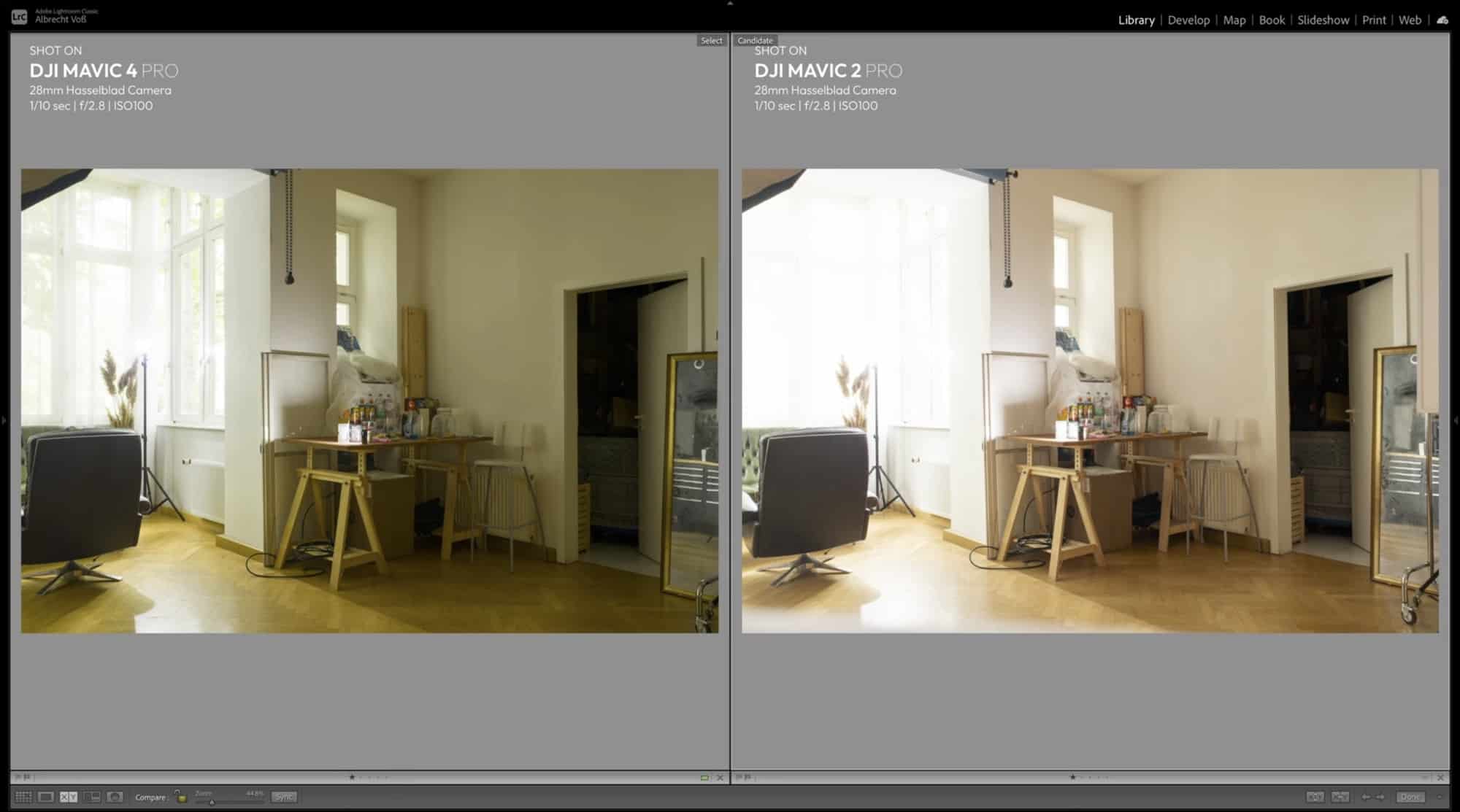Click the Sync button
1460x812 pixels.
coord(284,797)
